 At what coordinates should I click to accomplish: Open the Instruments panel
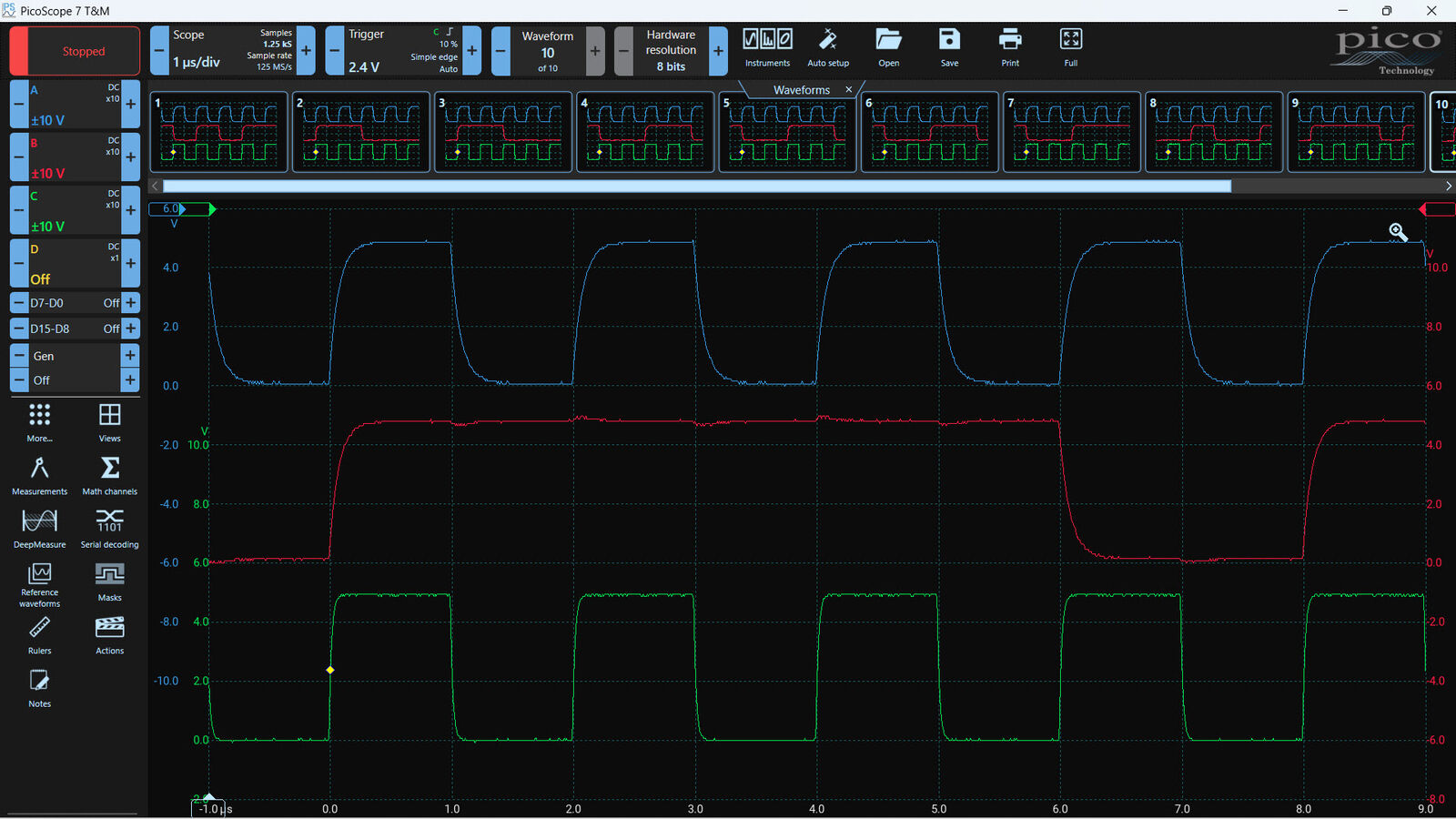pos(767,49)
